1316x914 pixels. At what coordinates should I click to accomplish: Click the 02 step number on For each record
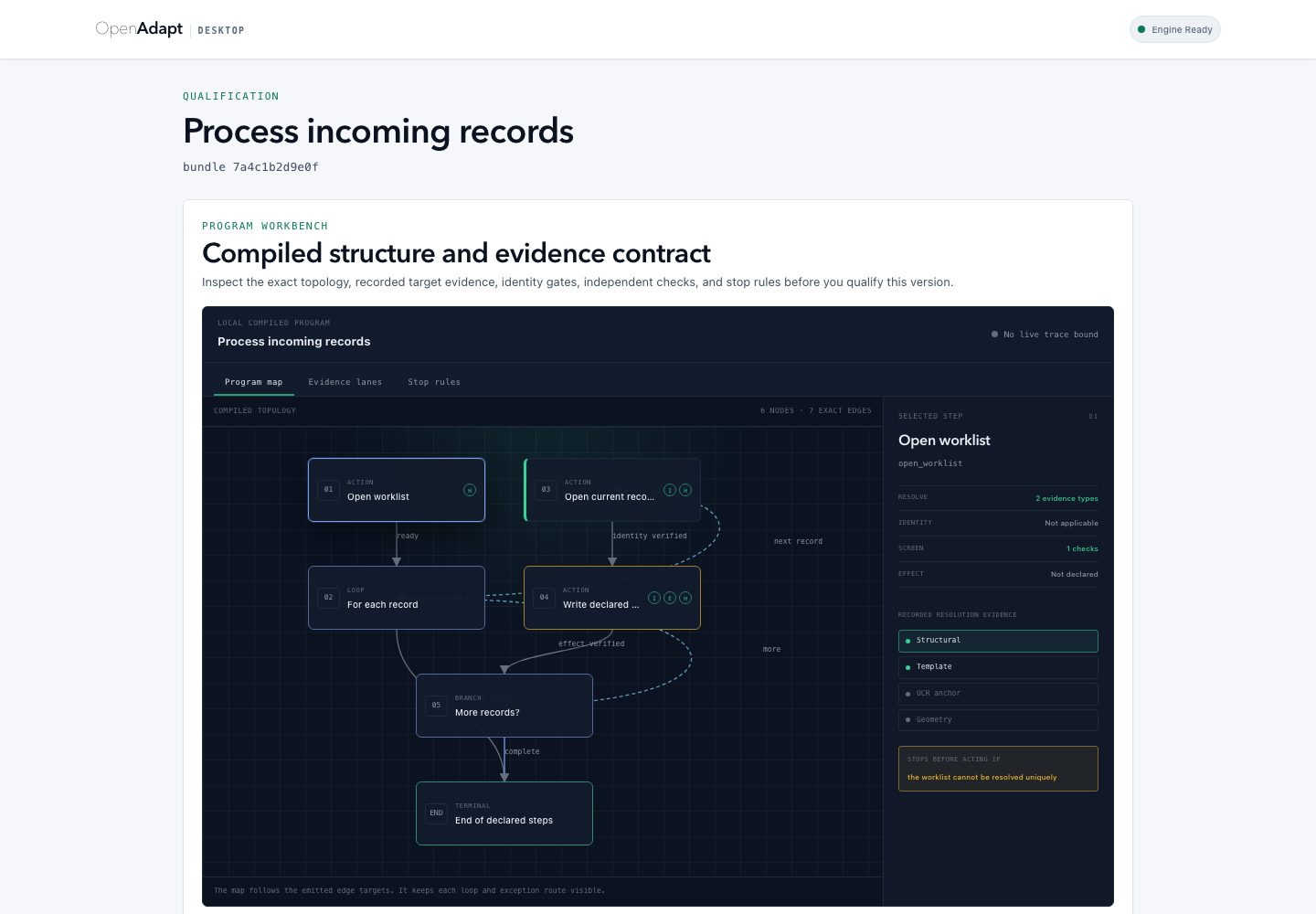(329, 598)
